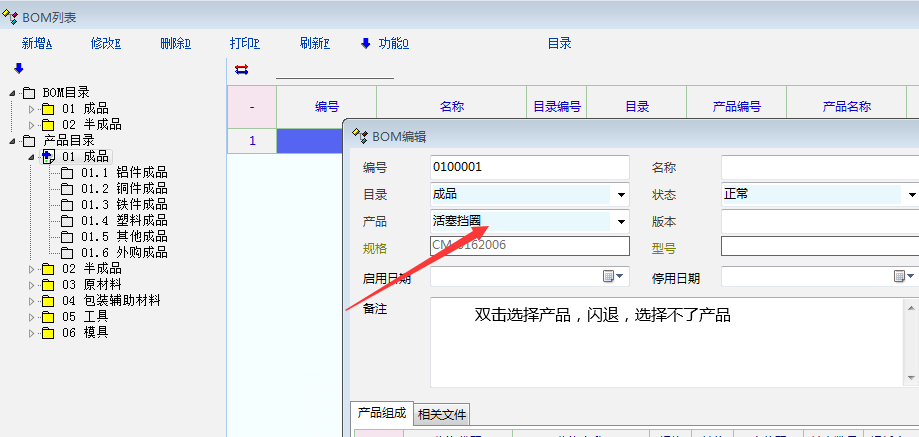Viewport: 919px width, 437px height.
Task: Click the blue down-arrow icon above the tree
Action: (x=18, y=68)
